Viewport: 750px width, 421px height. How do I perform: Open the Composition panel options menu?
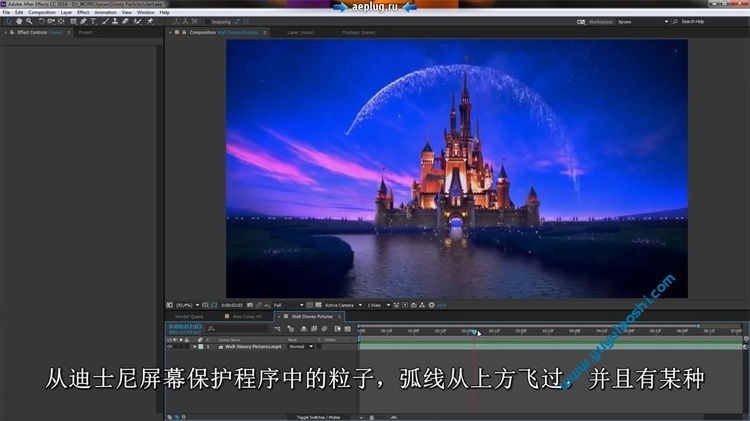[265, 33]
